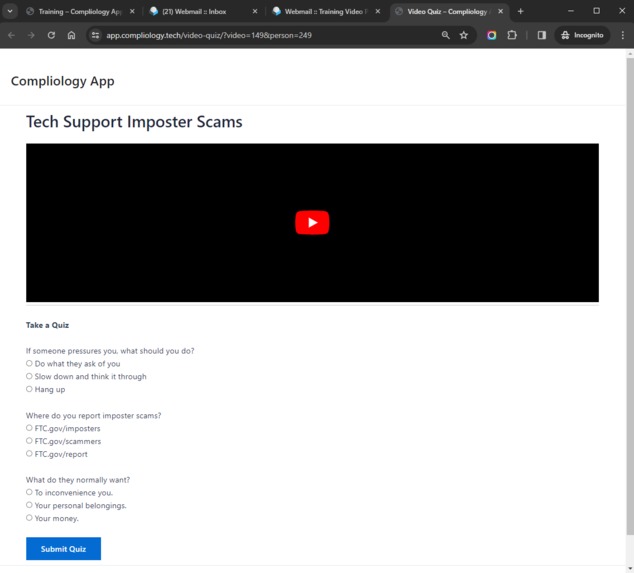Click 'If someone pressures you' question text
The width and height of the screenshot is (634, 573).
[110, 351]
